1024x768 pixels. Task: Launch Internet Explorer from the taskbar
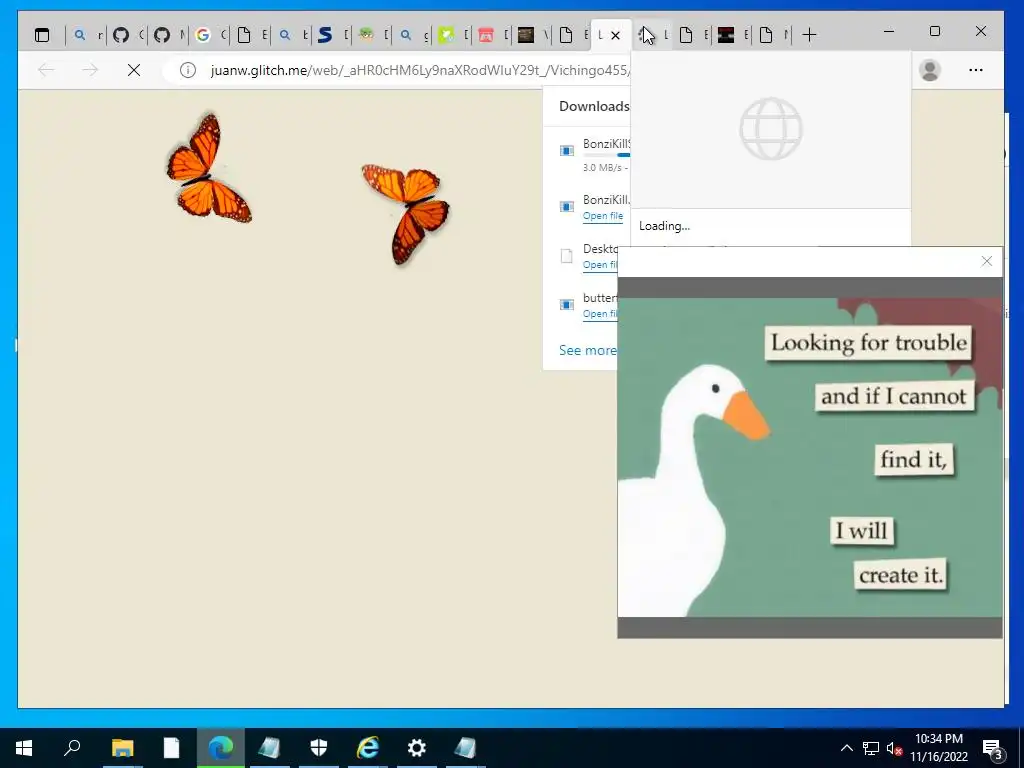point(368,748)
